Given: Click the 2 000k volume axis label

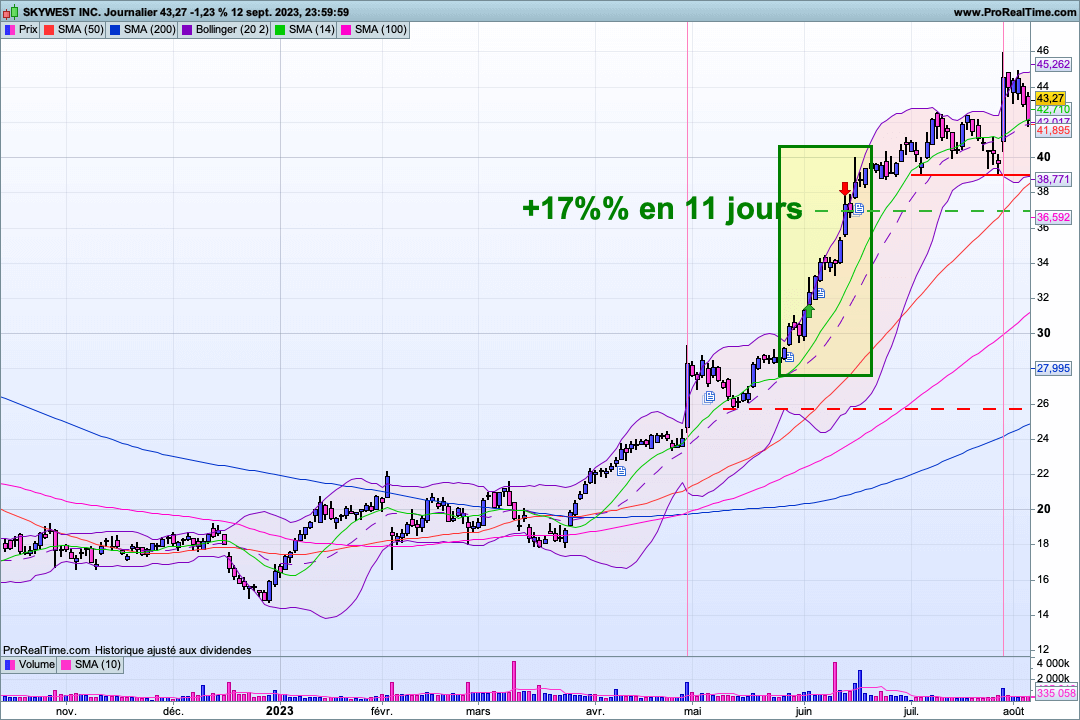Looking at the screenshot, I should tap(1053, 678).
